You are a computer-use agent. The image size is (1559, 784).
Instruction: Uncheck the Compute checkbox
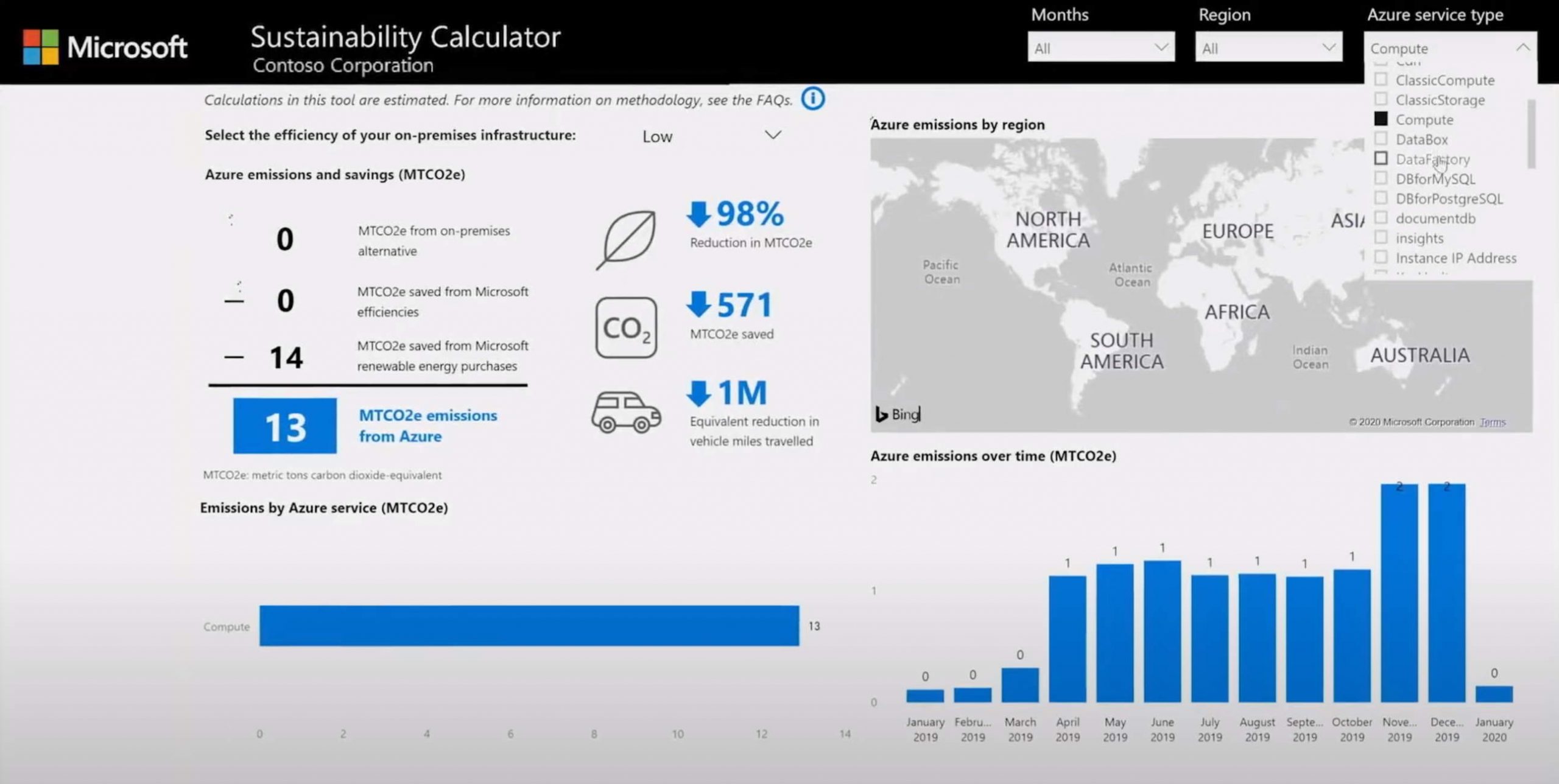[x=1381, y=119]
